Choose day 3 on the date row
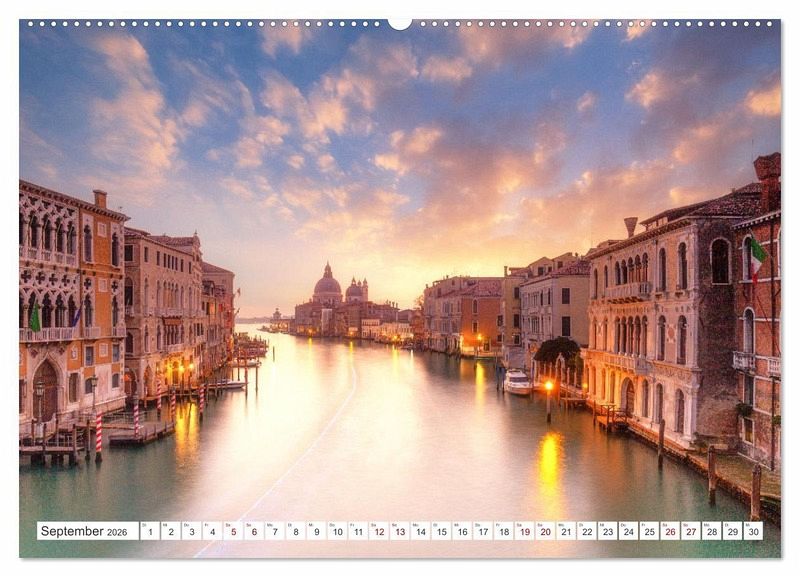 point(192,531)
